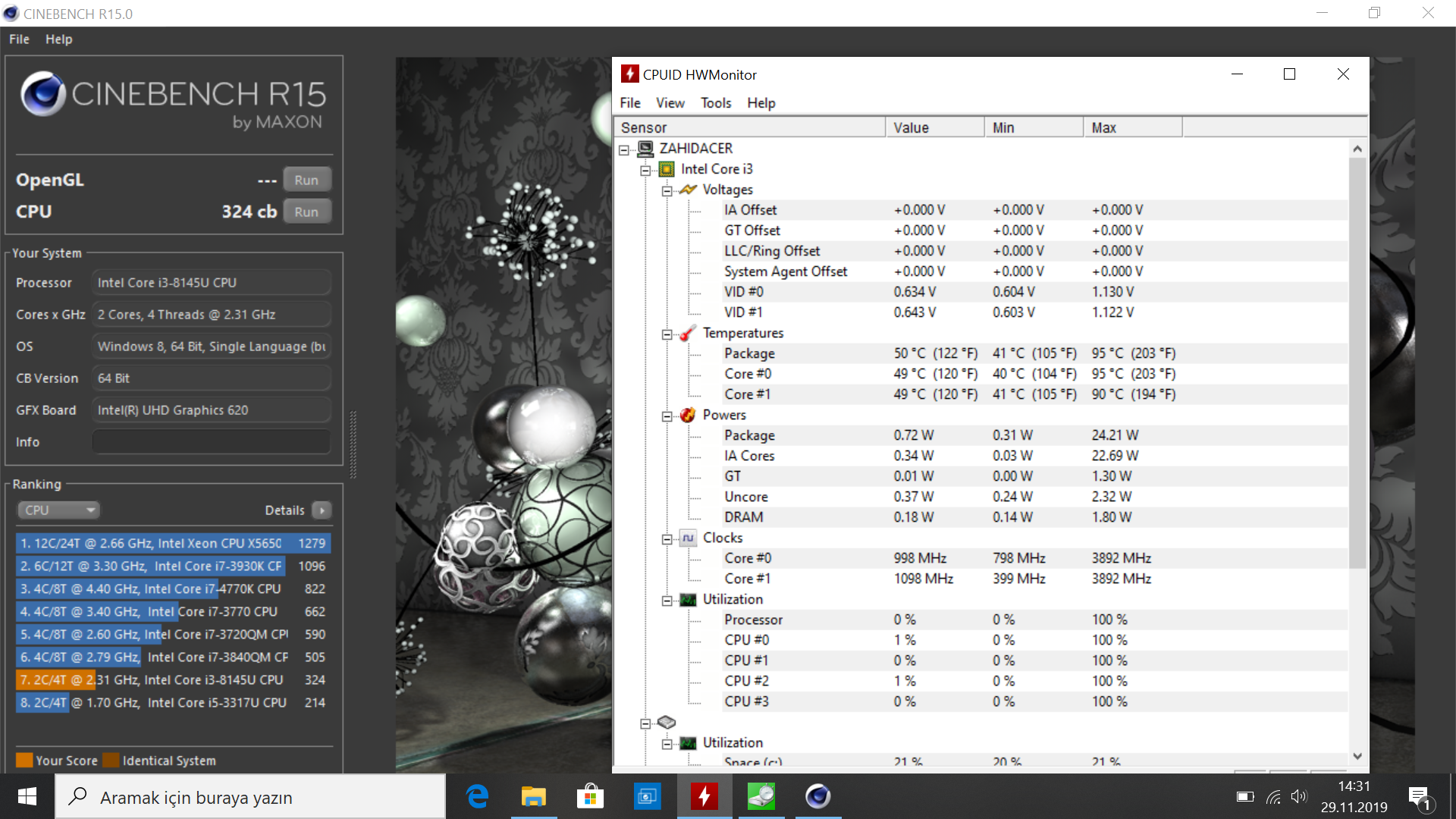Image resolution: width=1456 pixels, height=819 pixels.
Task: Collapse the CPU Utilization section
Action: 667,601
